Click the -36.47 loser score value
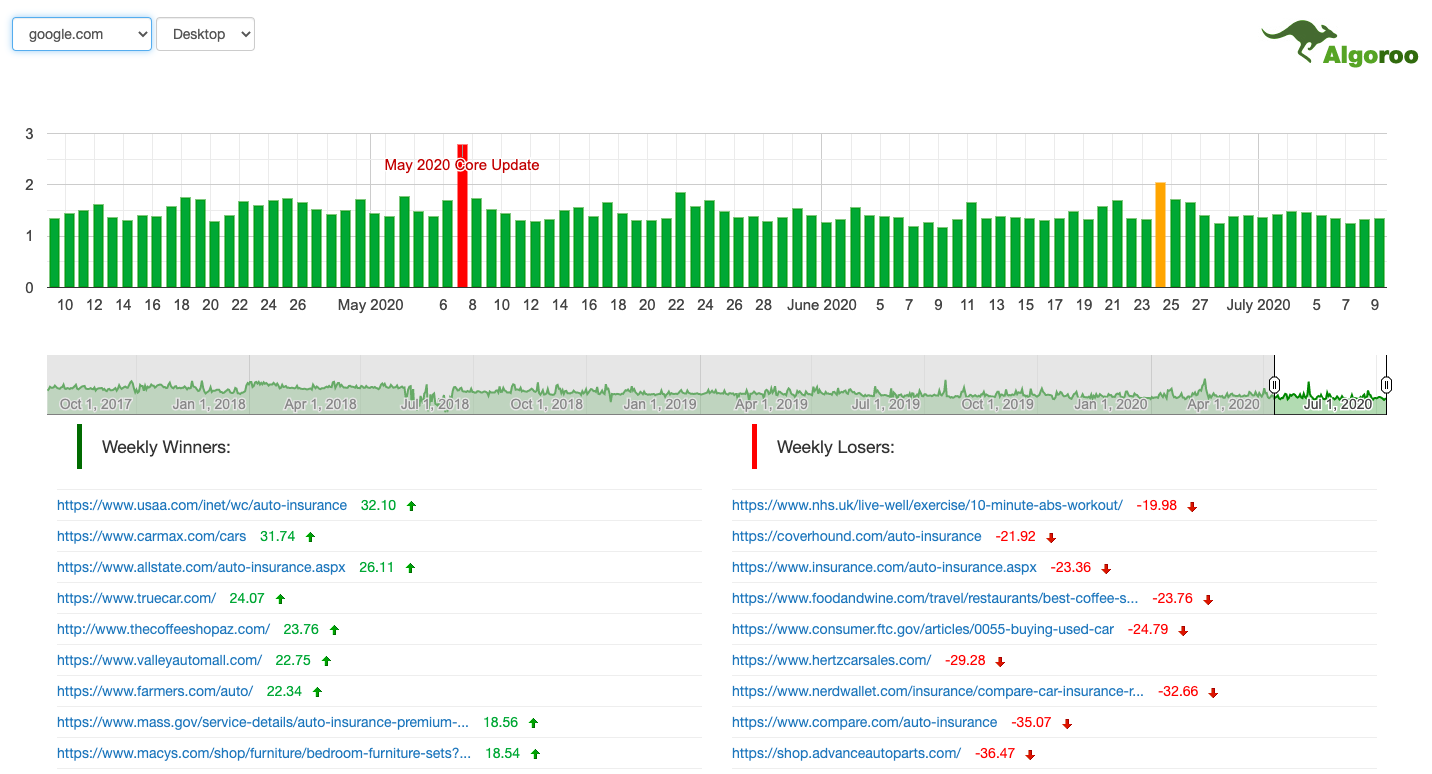Viewport: 1432px width, 774px height. (995, 753)
